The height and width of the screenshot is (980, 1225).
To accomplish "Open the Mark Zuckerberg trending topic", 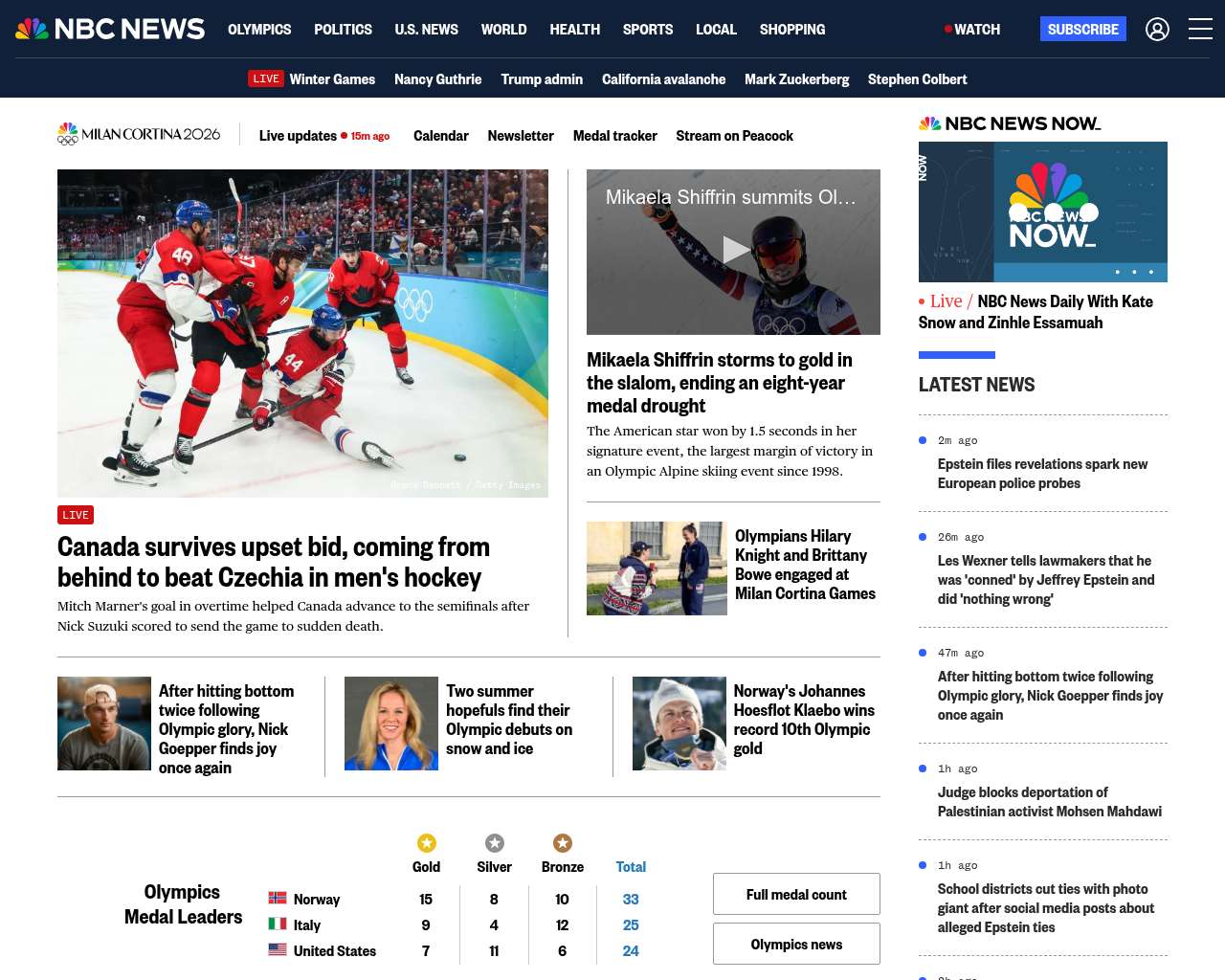I will (797, 79).
